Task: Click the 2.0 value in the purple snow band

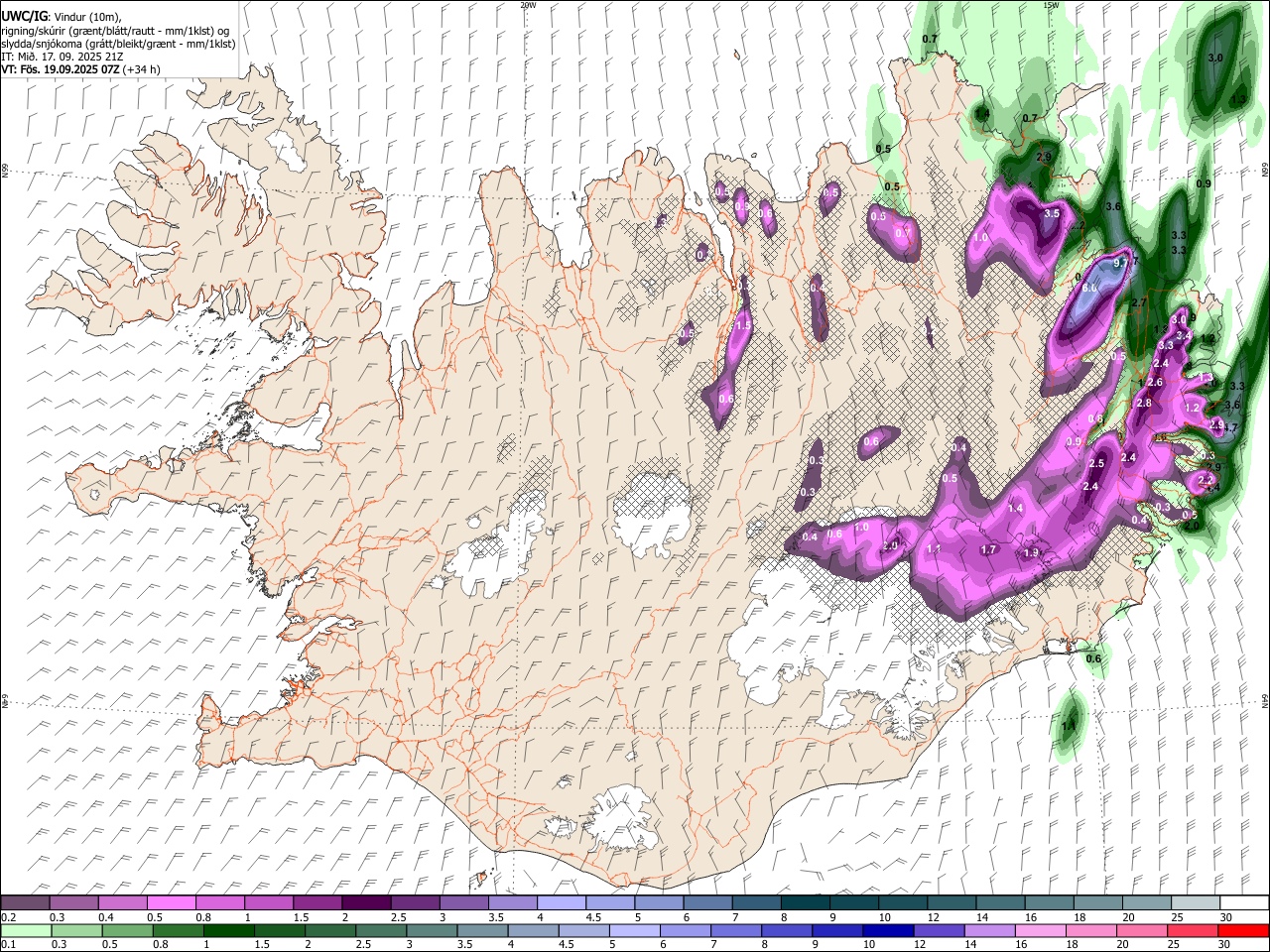Action: coord(890,545)
